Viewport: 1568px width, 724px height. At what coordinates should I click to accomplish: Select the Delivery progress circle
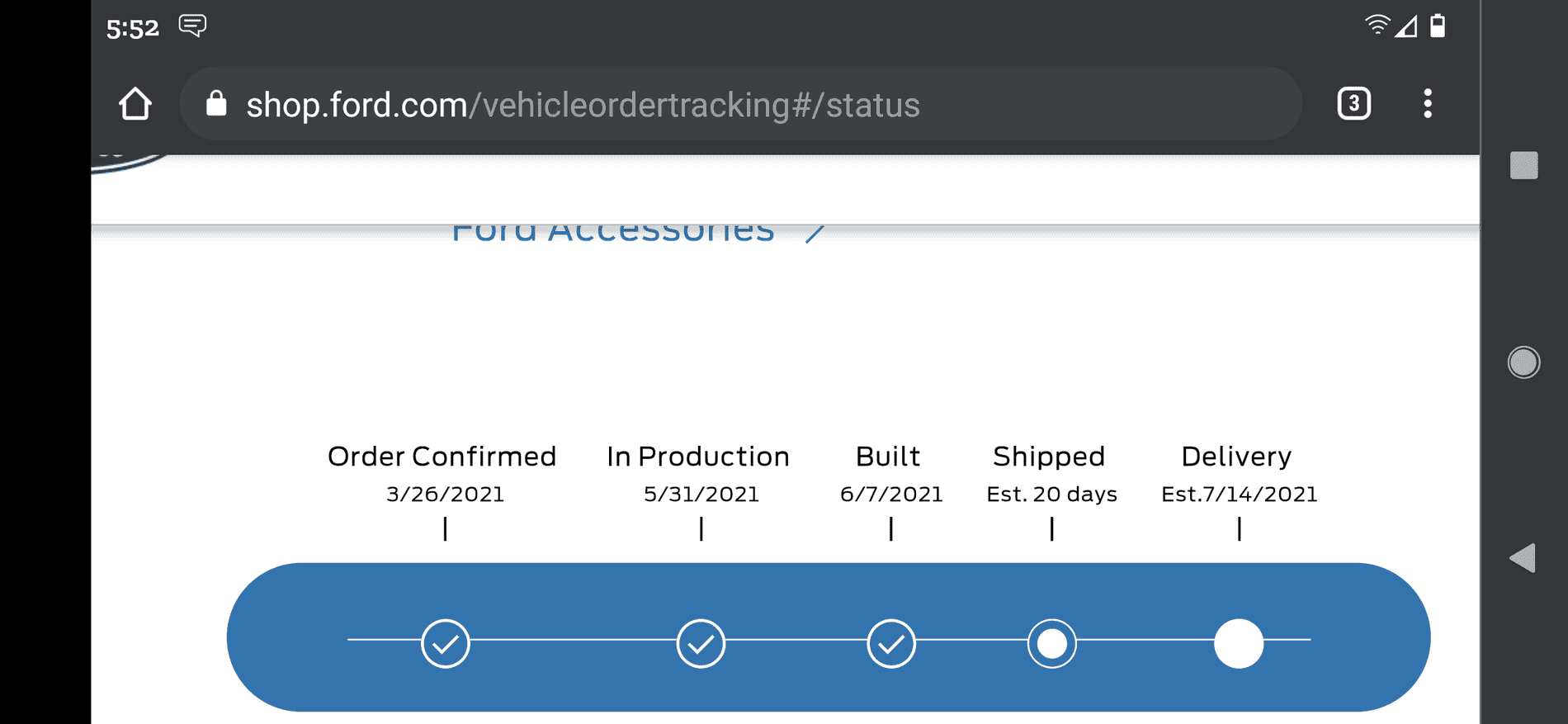pos(1239,643)
